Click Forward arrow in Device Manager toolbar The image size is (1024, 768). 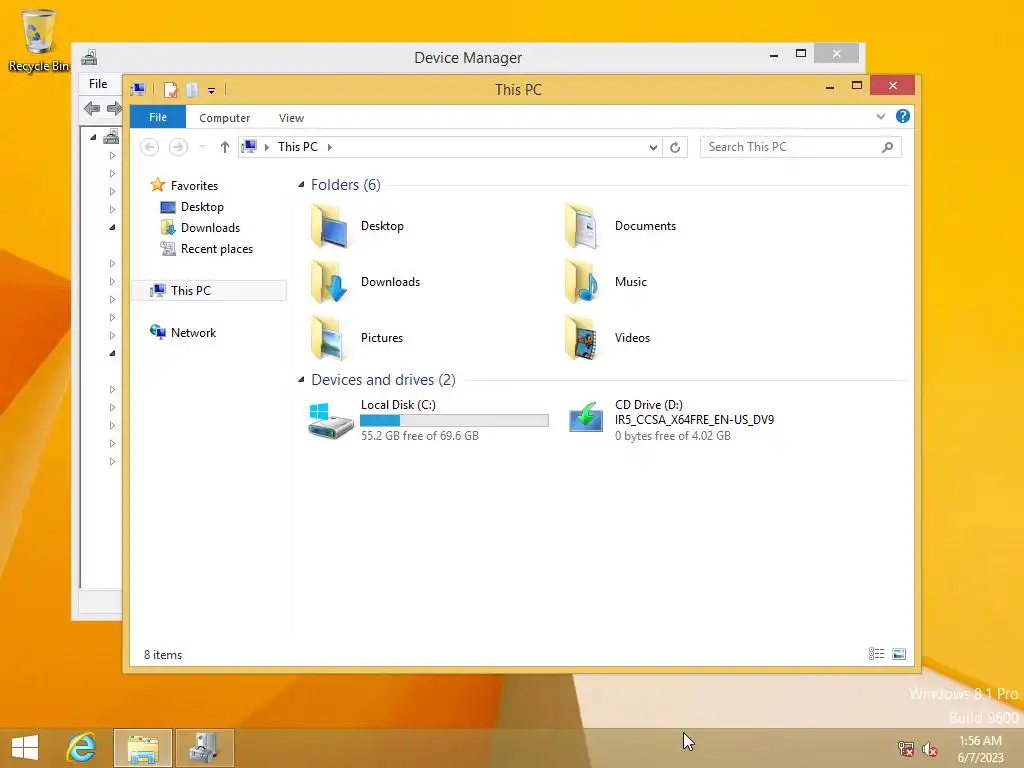click(x=114, y=108)
